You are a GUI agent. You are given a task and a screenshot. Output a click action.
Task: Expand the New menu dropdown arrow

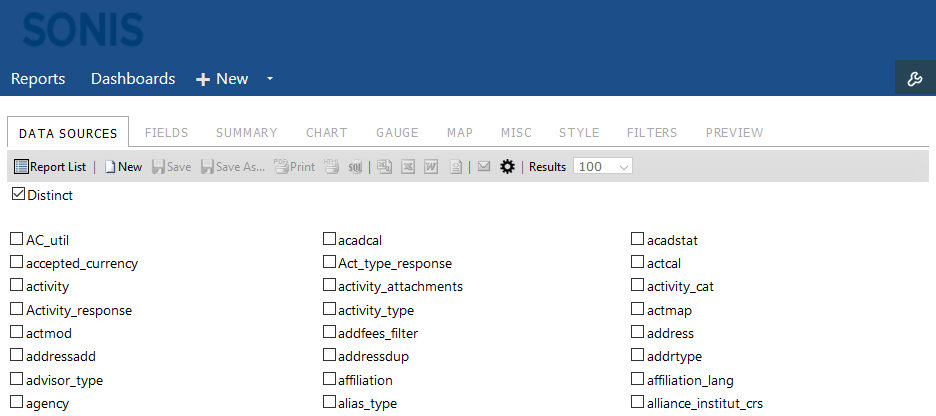270,78
